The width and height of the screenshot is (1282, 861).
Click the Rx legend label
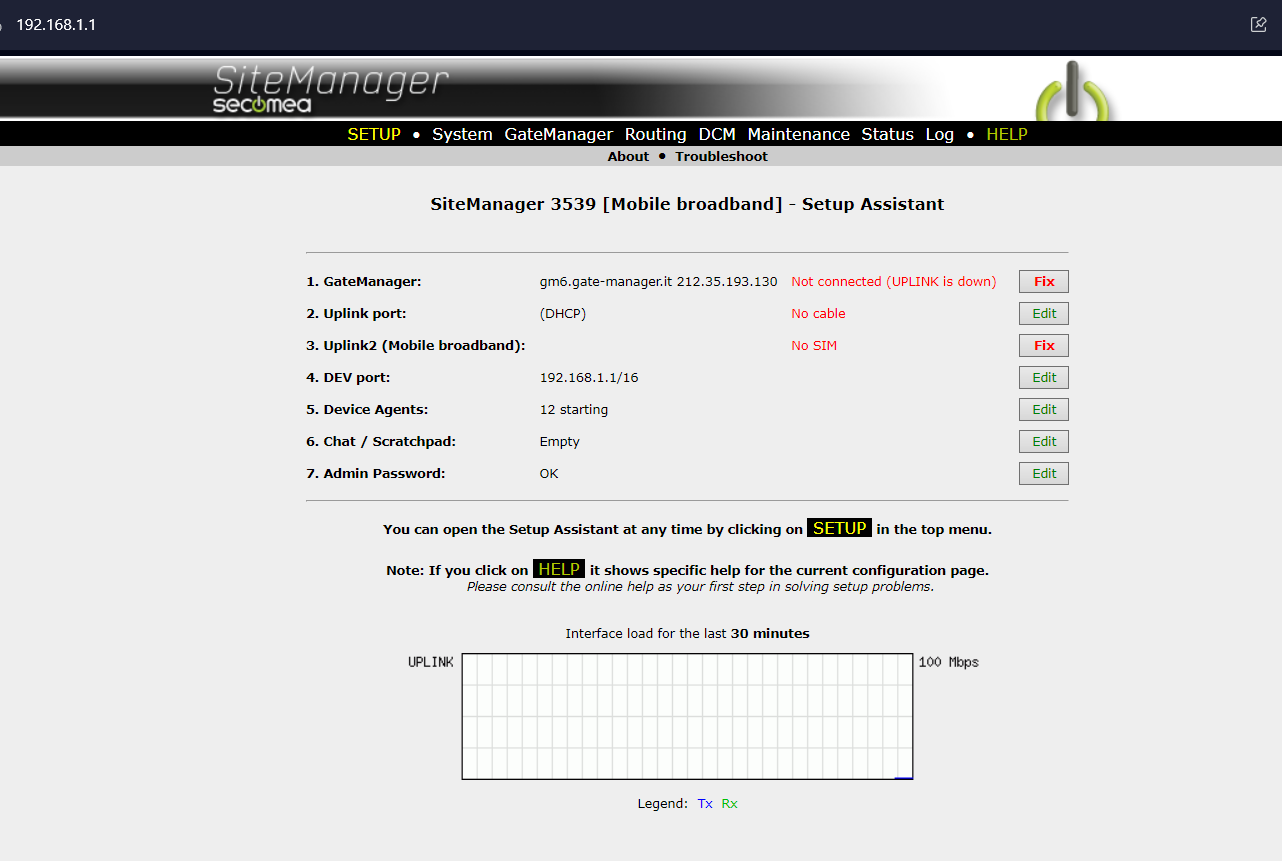tap(729, 804)
